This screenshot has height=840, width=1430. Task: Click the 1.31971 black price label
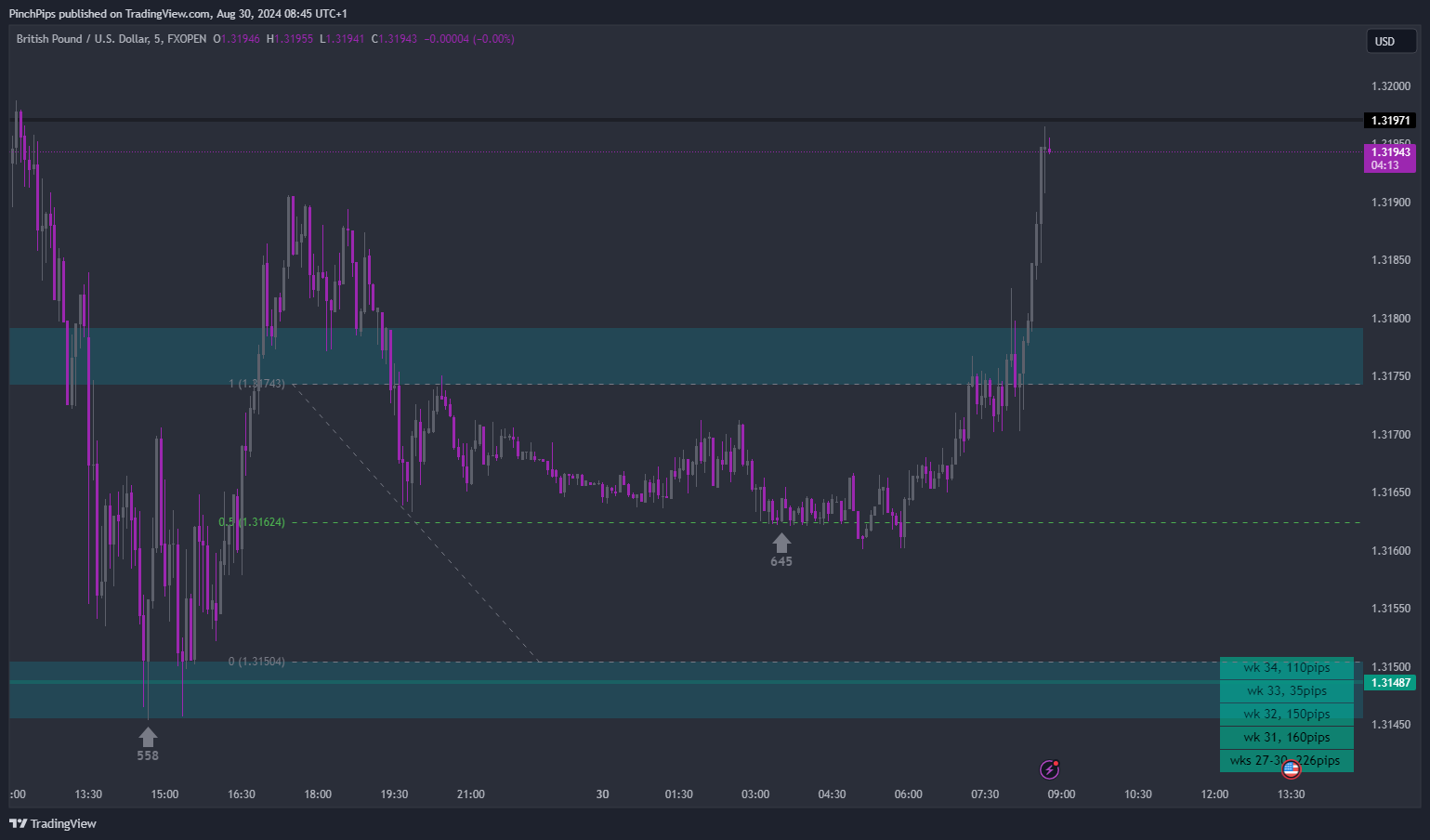point(1390,121)
